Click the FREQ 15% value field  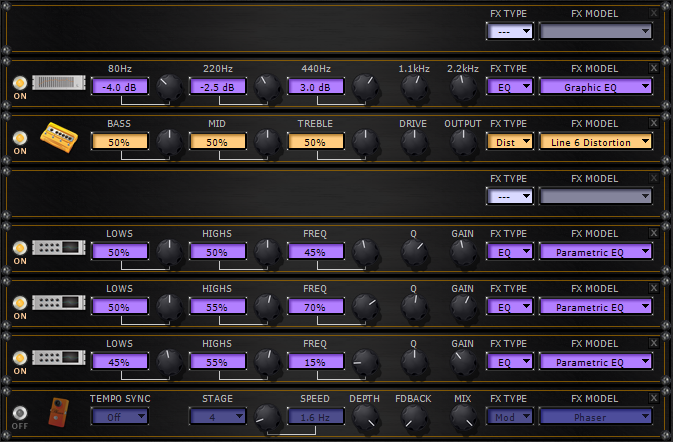click(x=315, y=361)
